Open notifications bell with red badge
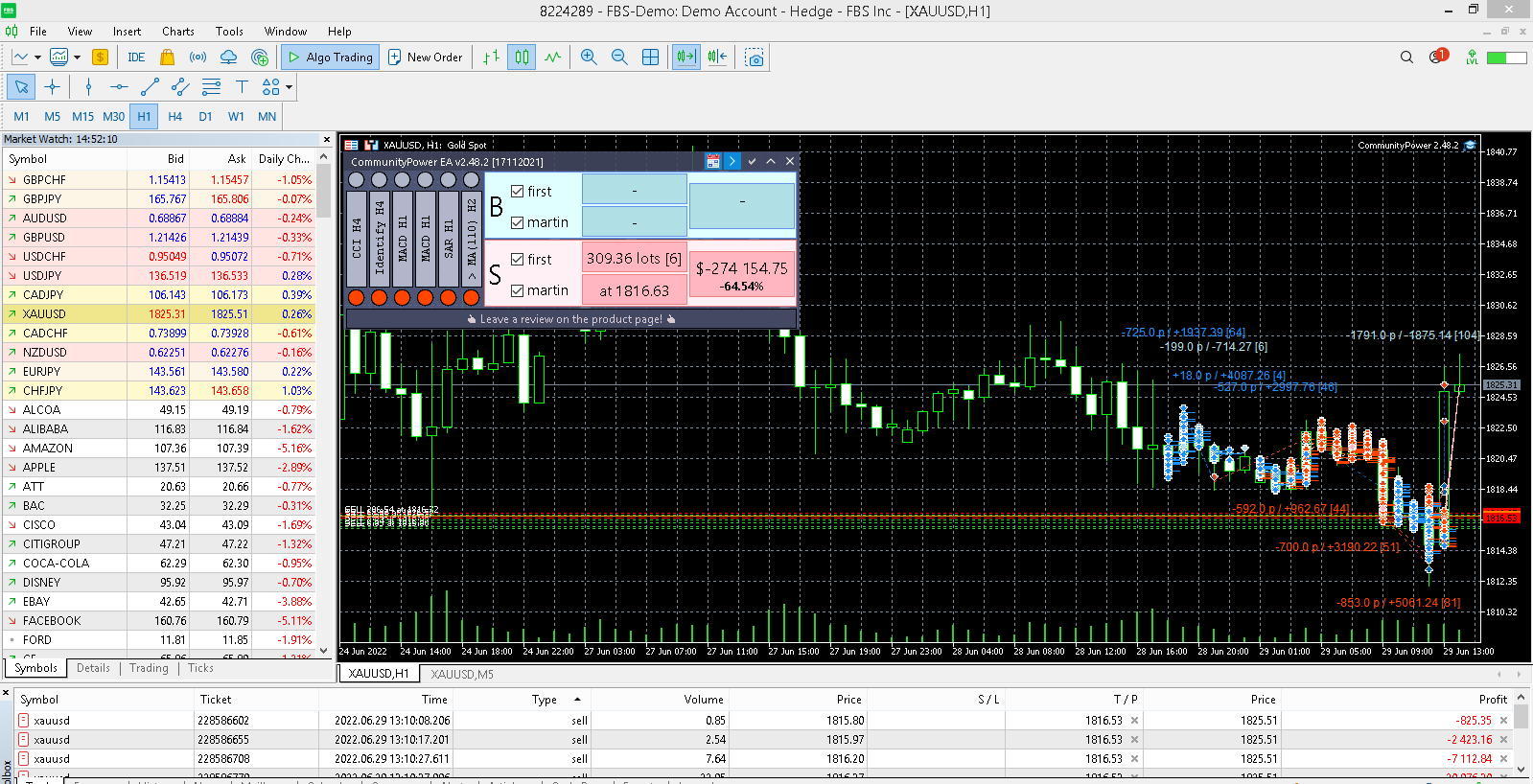Viewport: 1533px width, 784px height. (x=1437, y=57)
